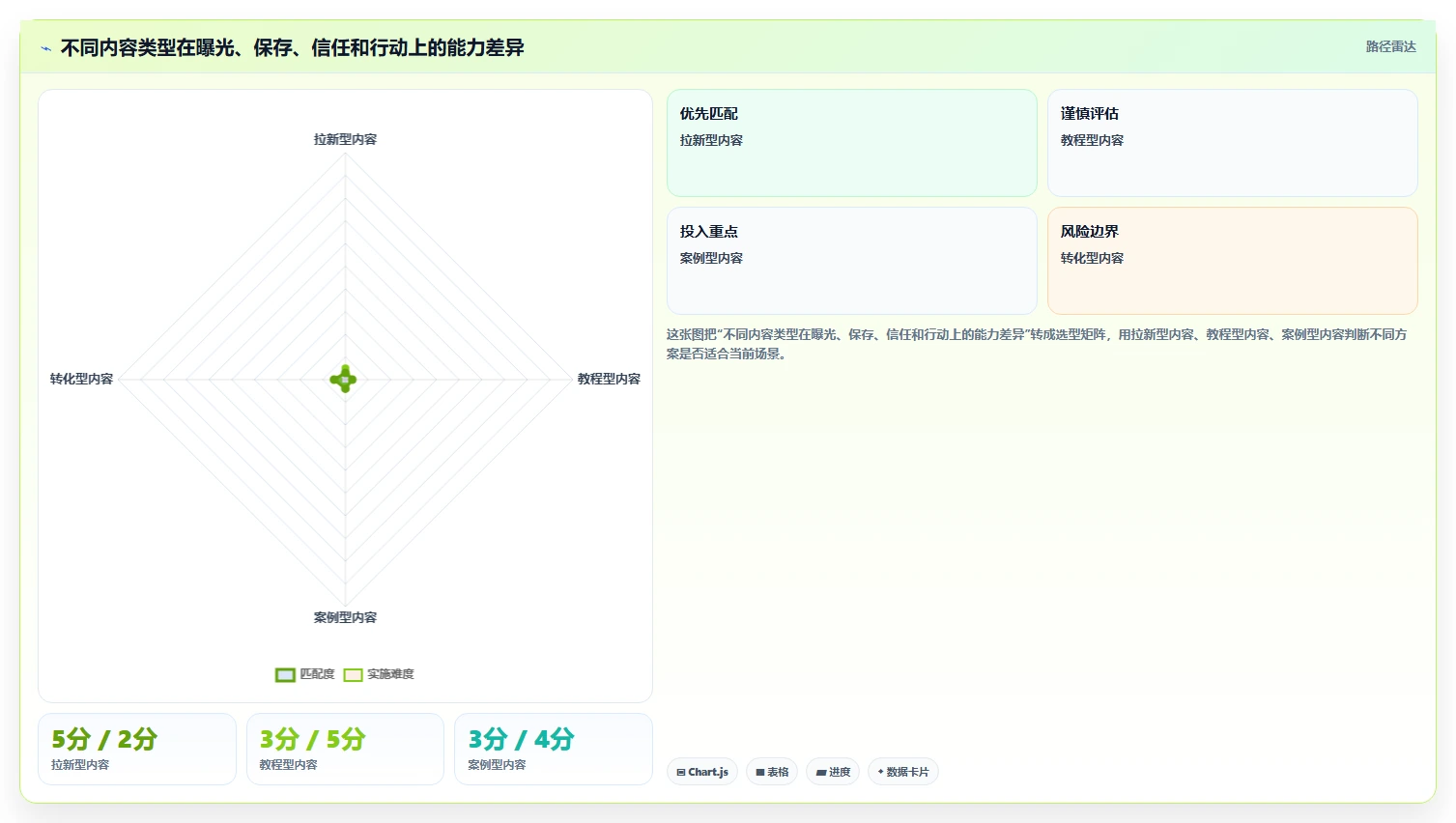Click the green data point at radar center

tap(344, 380)
